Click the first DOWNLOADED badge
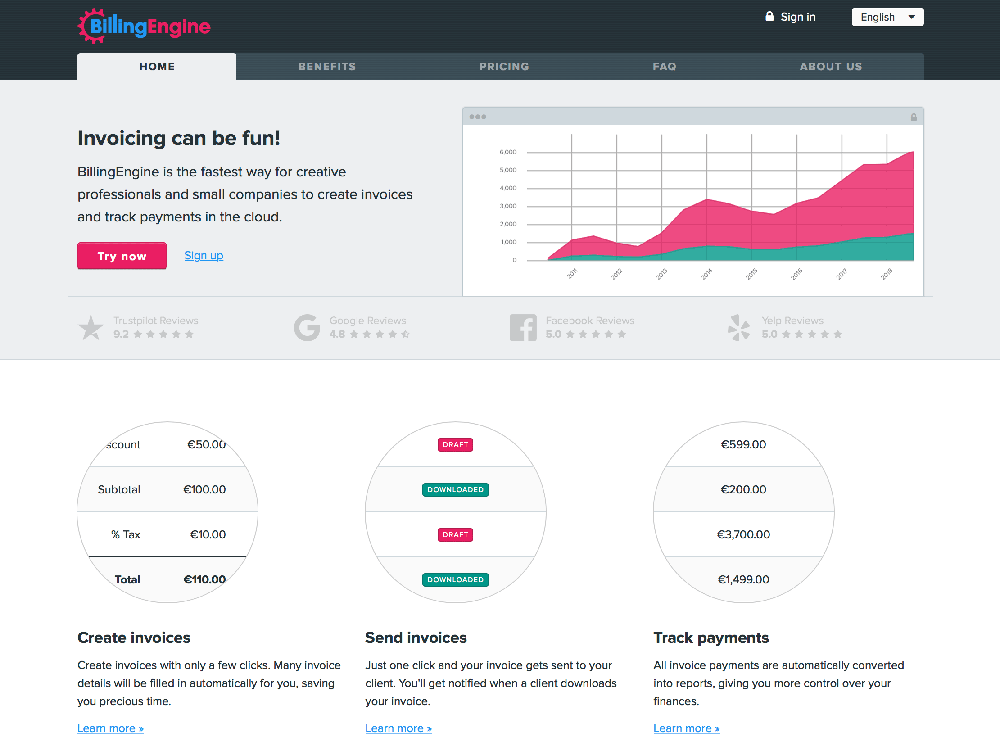1000x755 pixels. click(455, 490)
